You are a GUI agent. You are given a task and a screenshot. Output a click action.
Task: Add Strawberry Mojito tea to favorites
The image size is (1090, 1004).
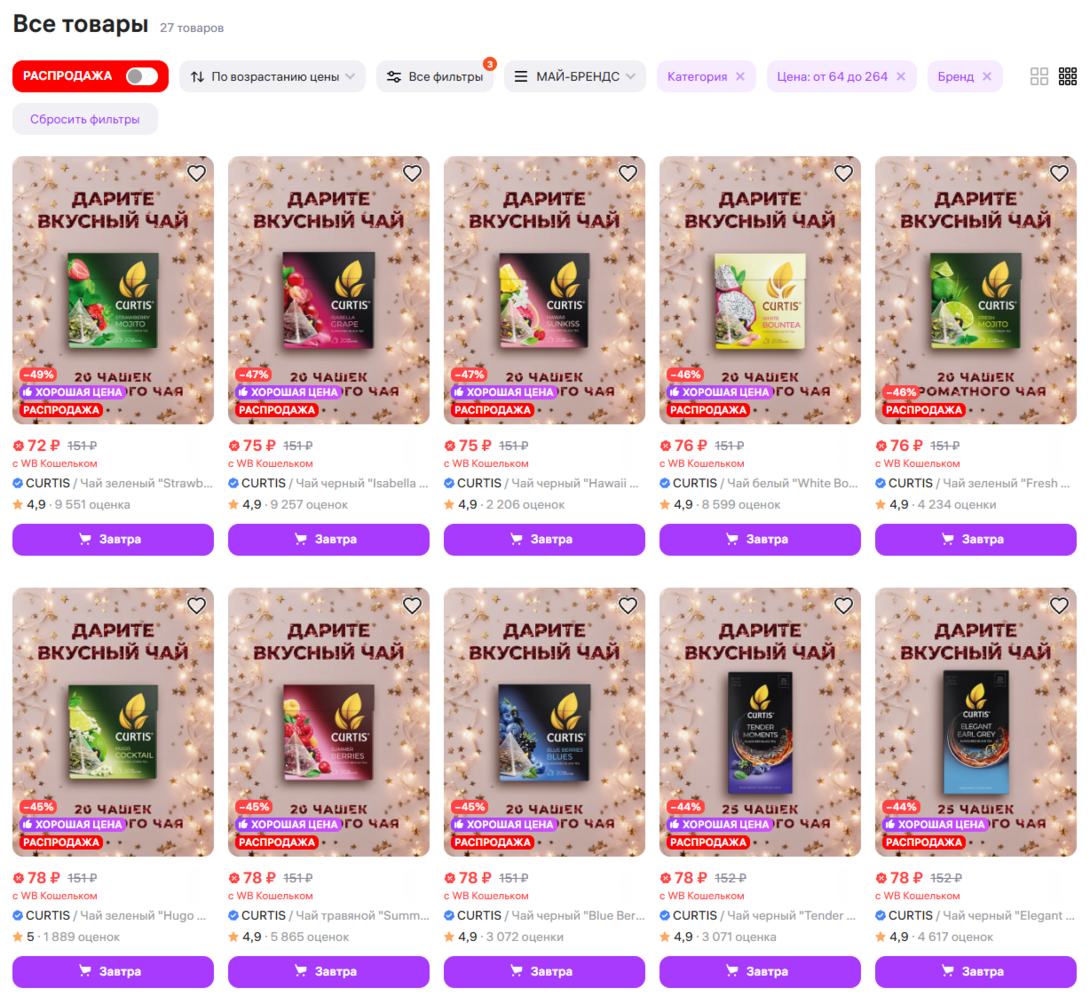tap(197, 173)
